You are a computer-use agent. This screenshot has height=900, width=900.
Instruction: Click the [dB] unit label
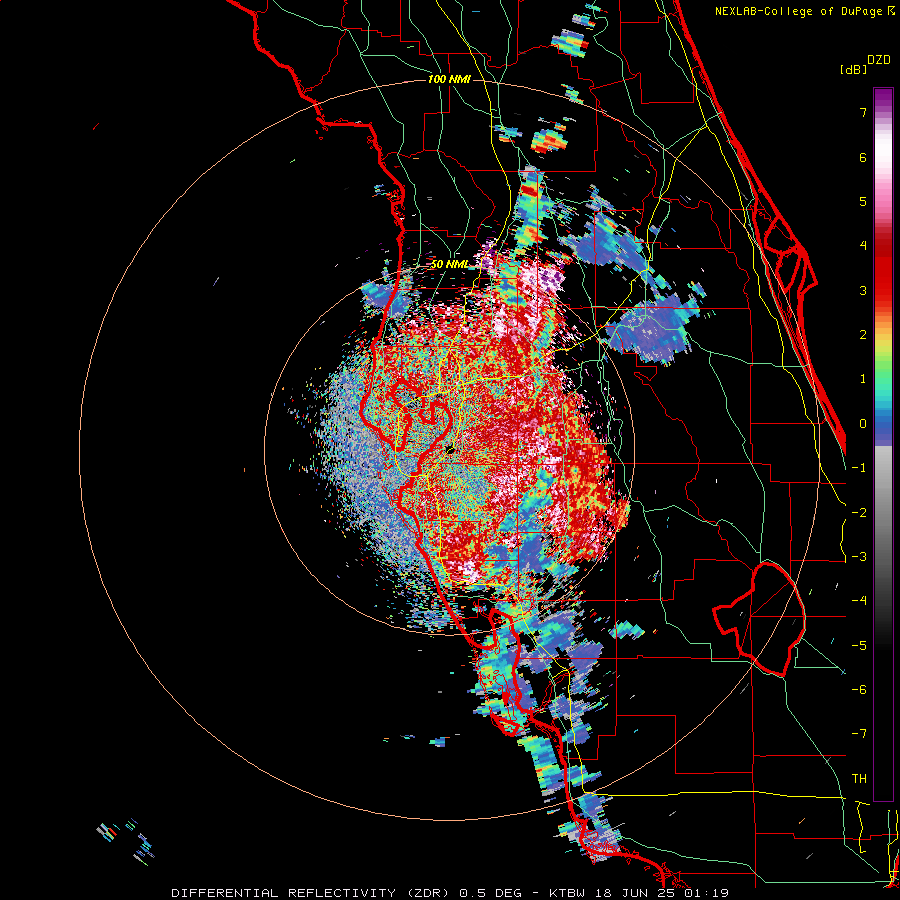tap(853, 69)
